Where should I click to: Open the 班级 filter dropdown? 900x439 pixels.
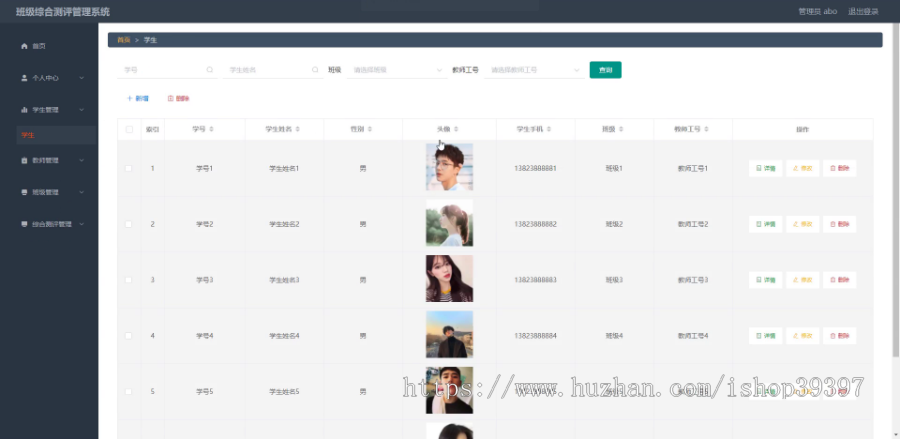(396, 70)
